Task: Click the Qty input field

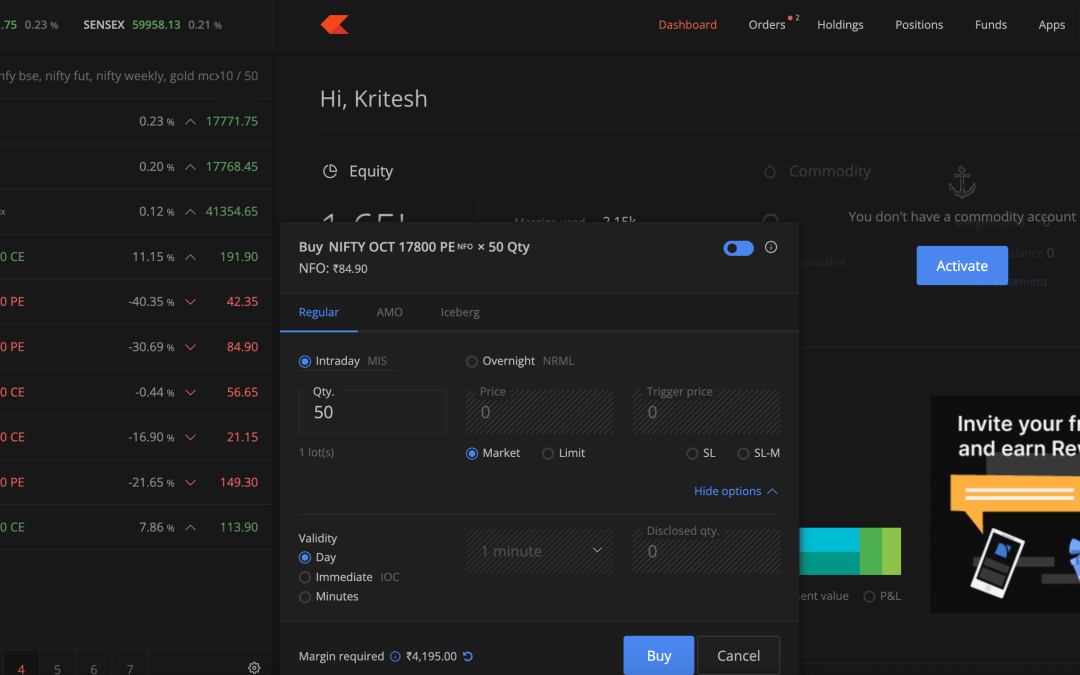Action: 372,412
